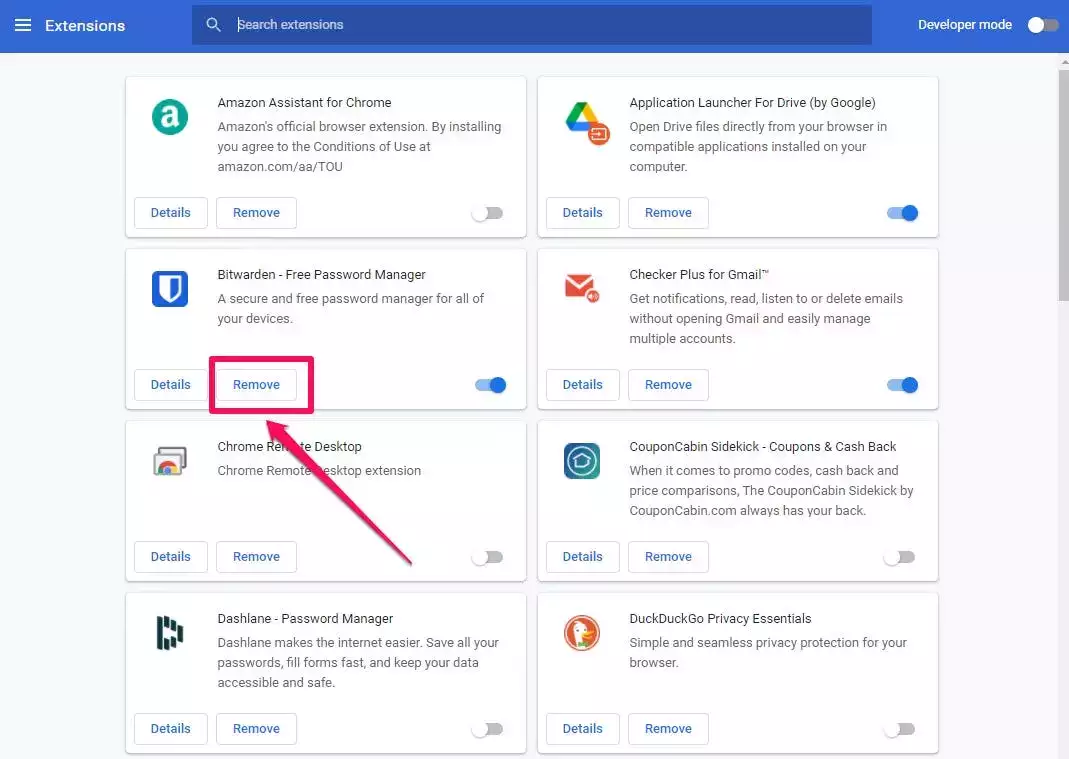Turn on DuckDuckGo Privacy Essentials toggle
The height and width of the screenshot is (759, 1069).
pyautogui.click(x=899, y=729)
